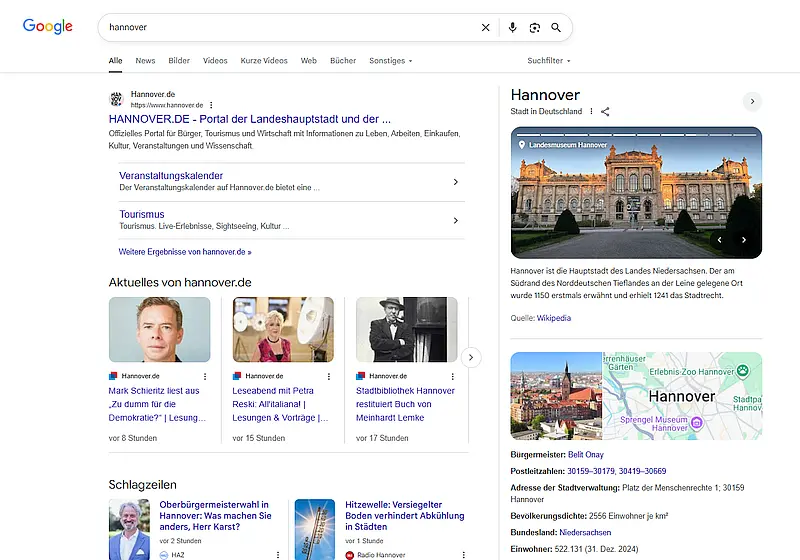Image resolution: width=800 pixels, height=560 pixels.
Task: Click the HAZ source icon
Action: pyautogui.click(x=164, y=555)
